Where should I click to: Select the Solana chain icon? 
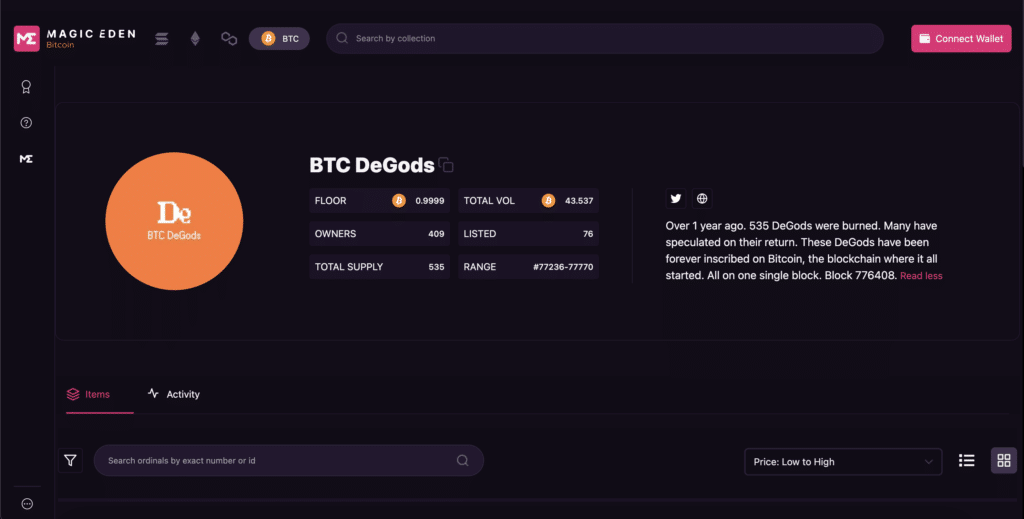(162, 39)
